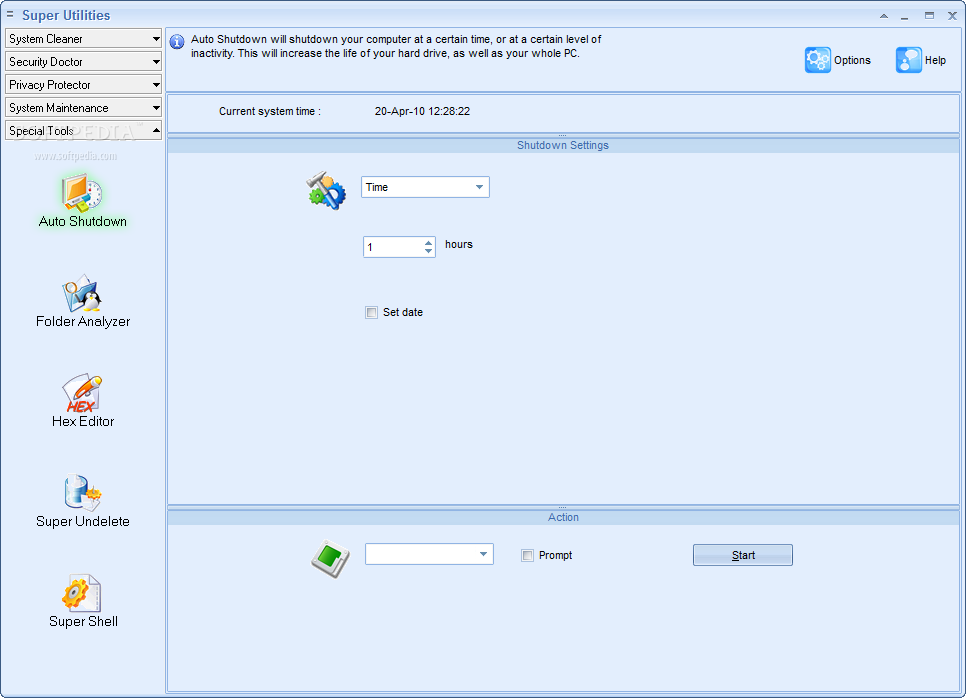The height and width of the screenshot is (698, 966).
Task: Click the blue info icon beside description
Action: click(177, 42)
